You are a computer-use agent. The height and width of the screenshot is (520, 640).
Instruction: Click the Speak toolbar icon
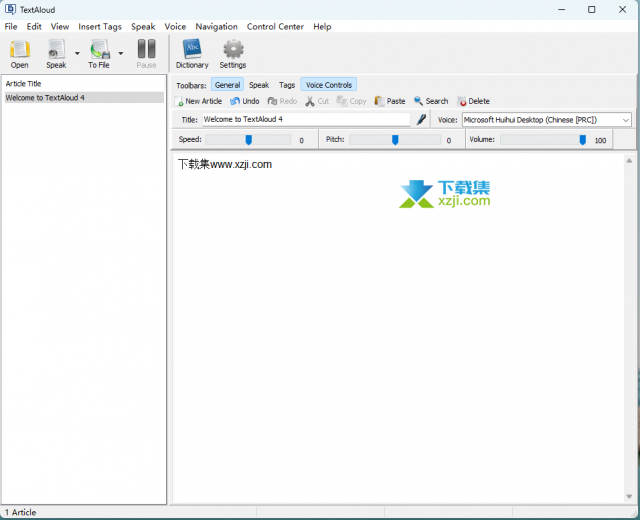click(x=56, y=54)
